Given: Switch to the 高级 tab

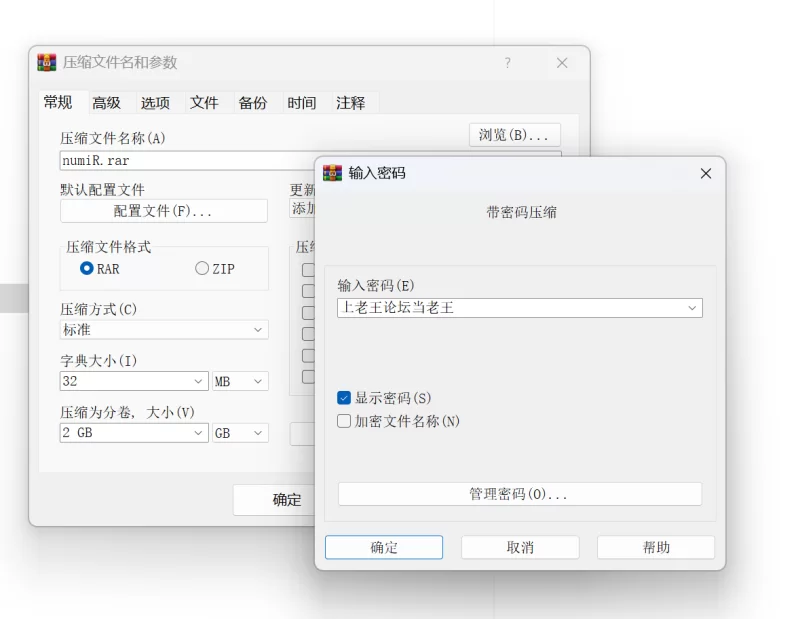Looking at the screenshot, I should [x=106, y=103].
